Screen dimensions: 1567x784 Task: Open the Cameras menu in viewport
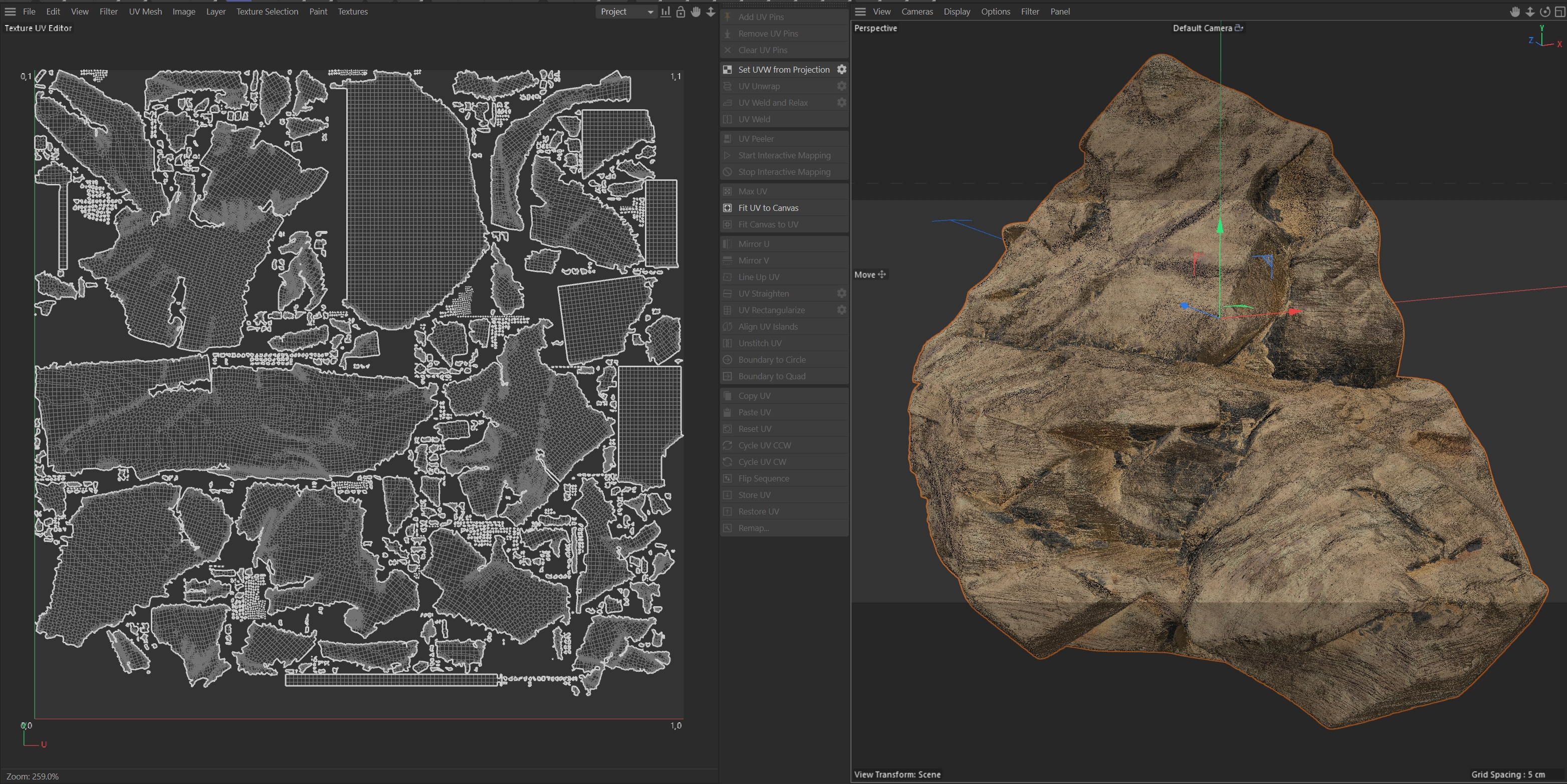pos(917,12)
